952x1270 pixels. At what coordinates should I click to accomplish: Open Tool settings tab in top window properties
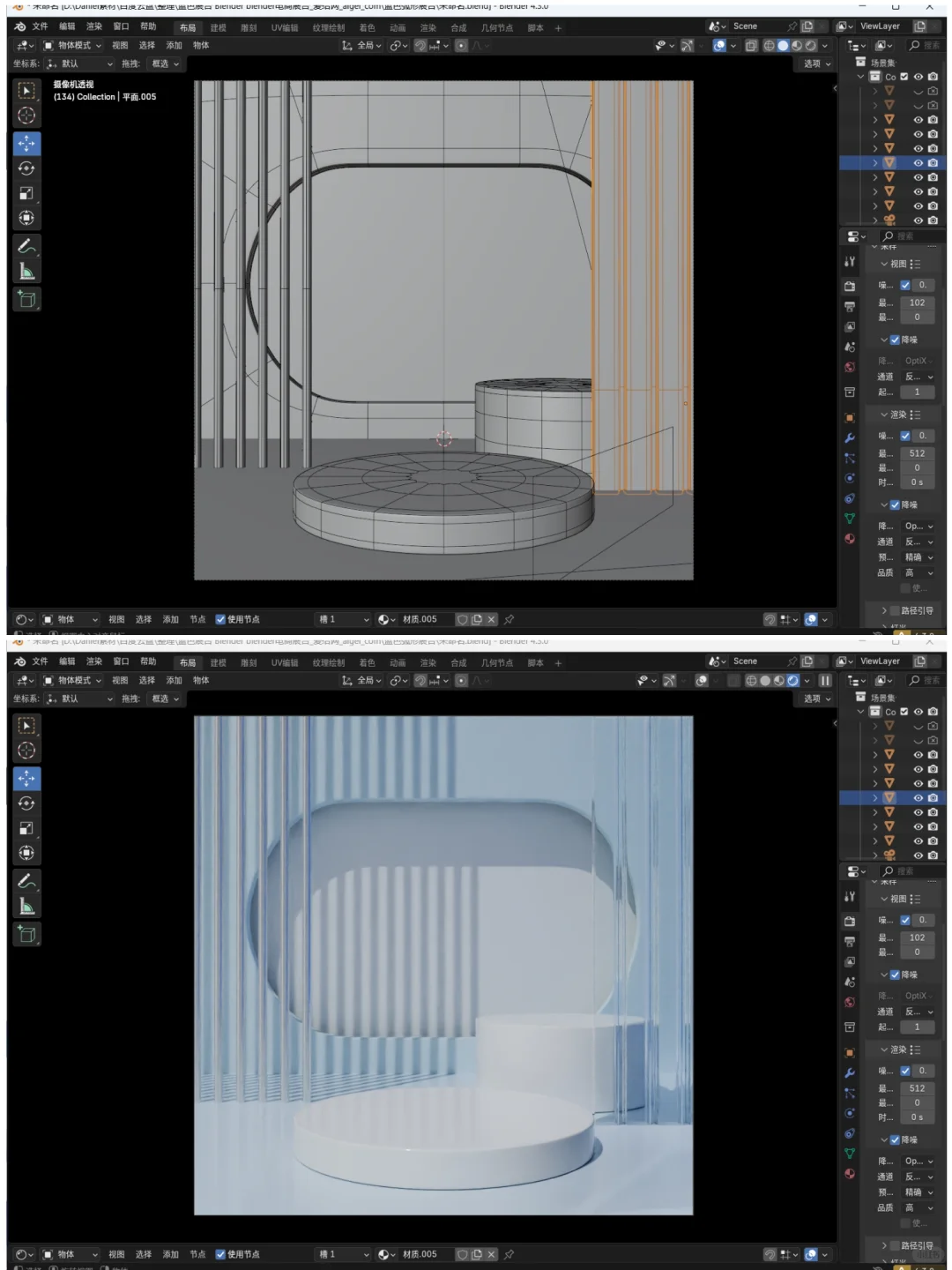(850, 262)
